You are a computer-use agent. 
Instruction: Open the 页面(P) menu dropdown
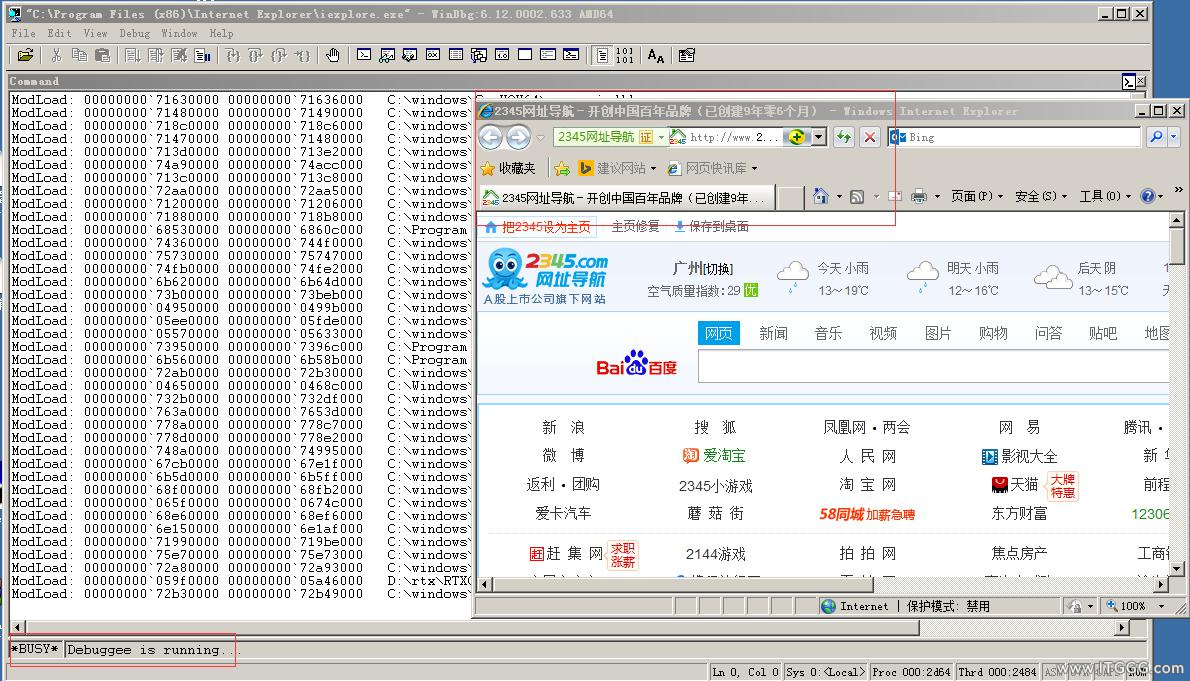click(977, 196)
